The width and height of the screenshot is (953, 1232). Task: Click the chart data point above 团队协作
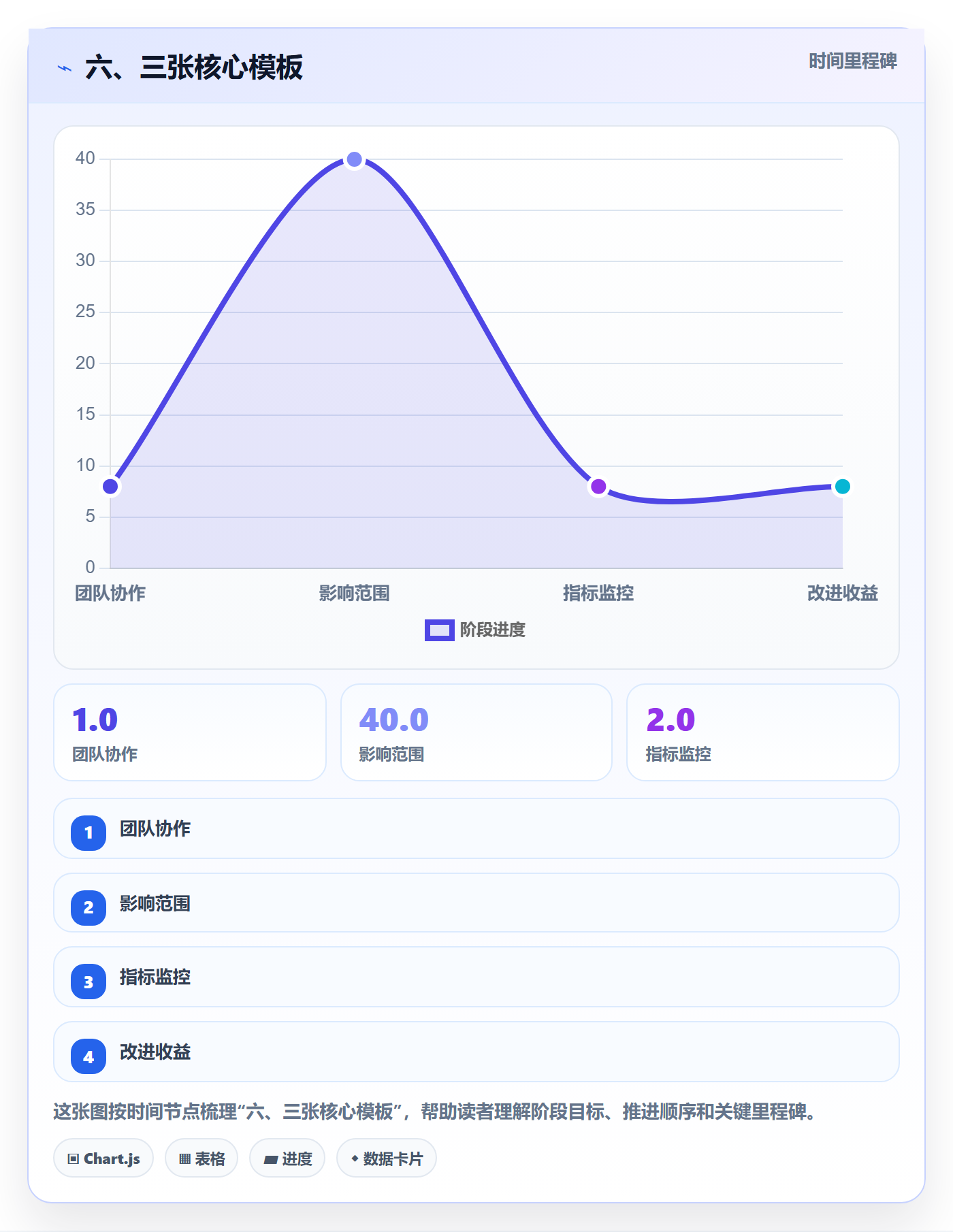pyautogui.click(x=110, y=487)
